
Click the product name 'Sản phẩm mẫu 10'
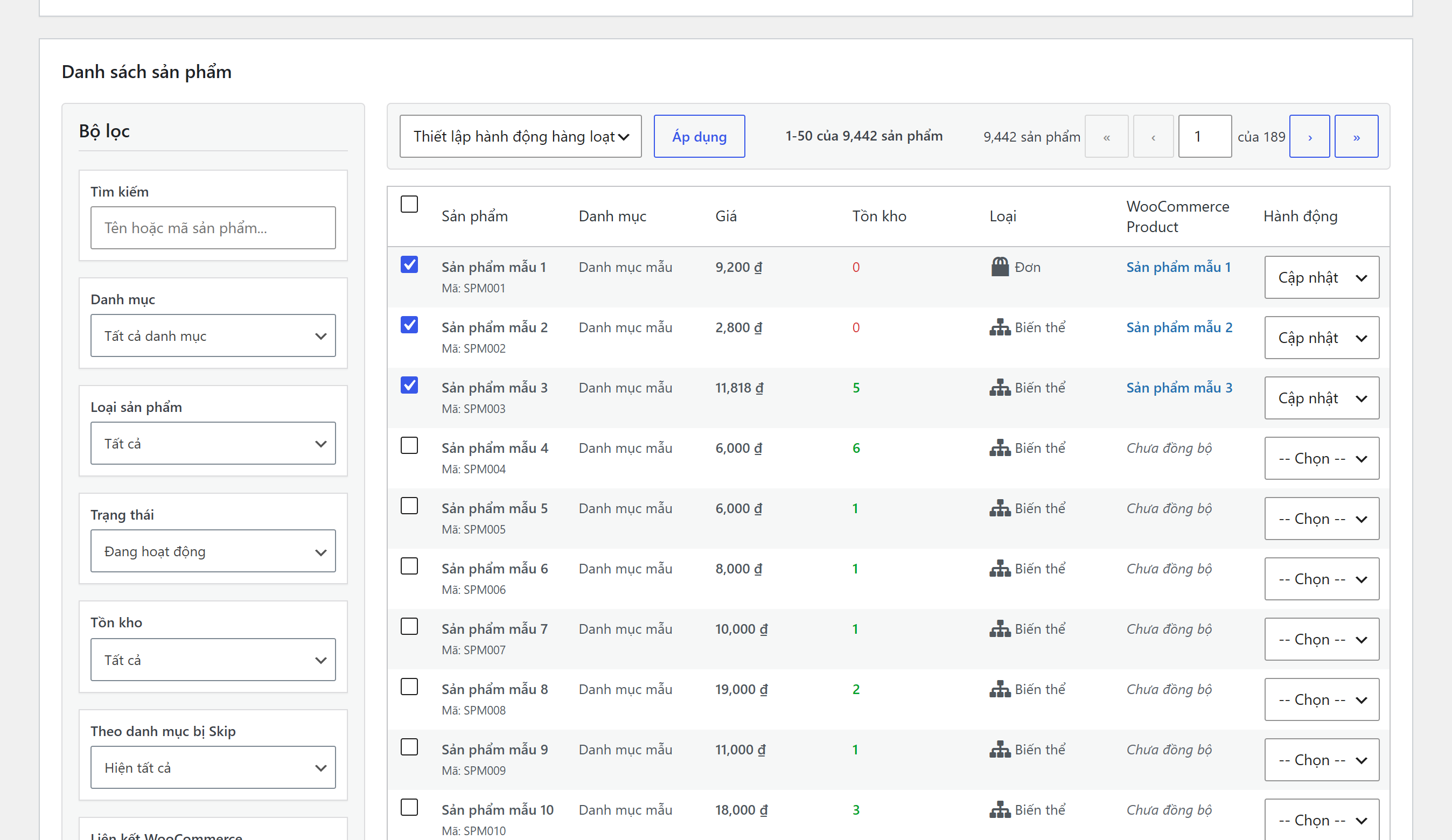[497, 809]
